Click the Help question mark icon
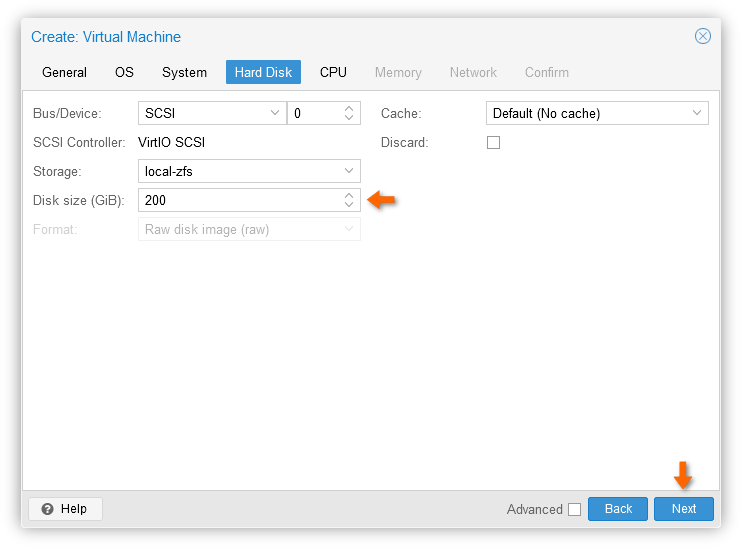 pos(47,509)
